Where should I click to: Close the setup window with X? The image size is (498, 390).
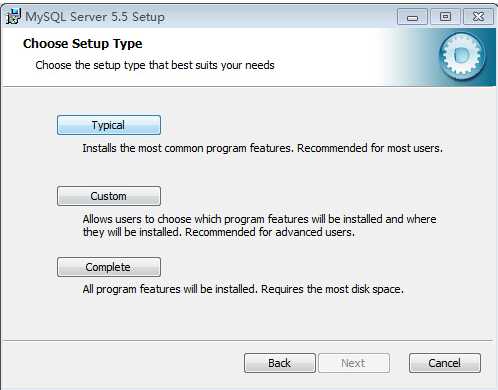tap(478, 17)
